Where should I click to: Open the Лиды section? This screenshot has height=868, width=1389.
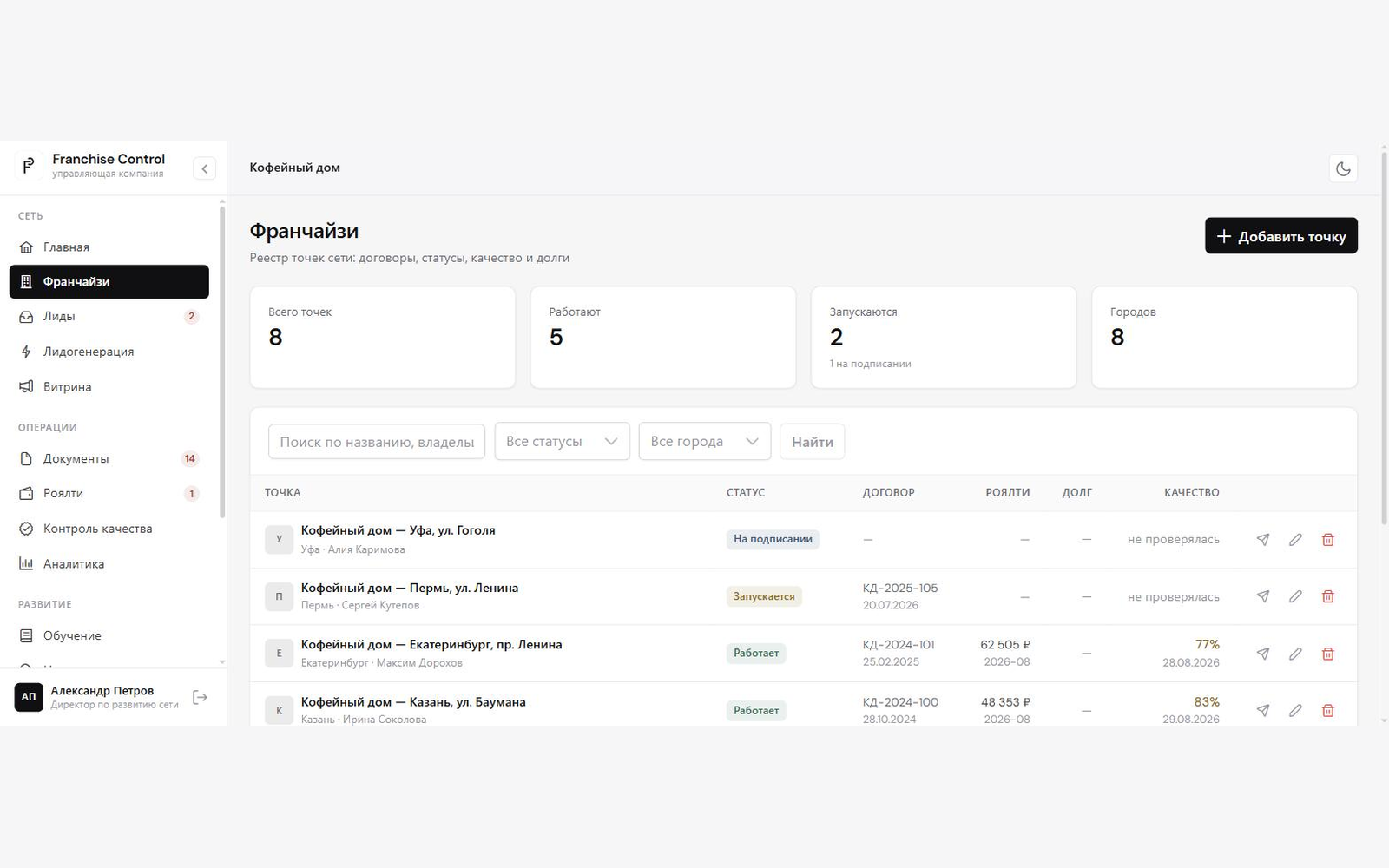[x=109, y=317]
